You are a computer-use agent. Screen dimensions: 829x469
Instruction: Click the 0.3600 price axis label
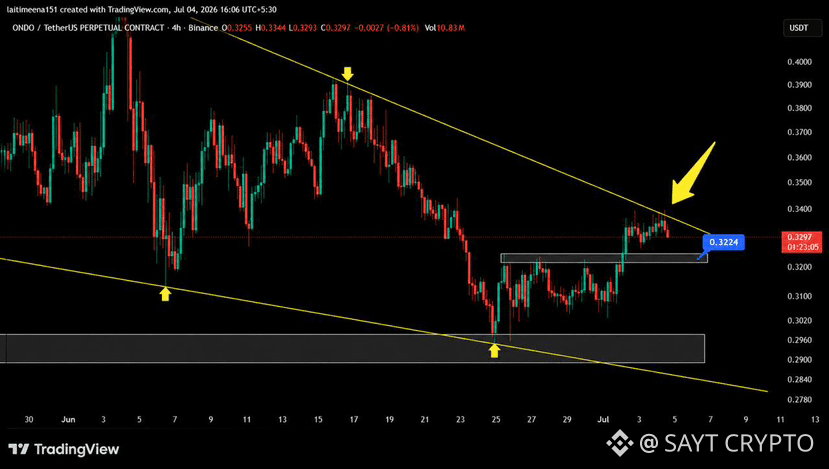799,158
